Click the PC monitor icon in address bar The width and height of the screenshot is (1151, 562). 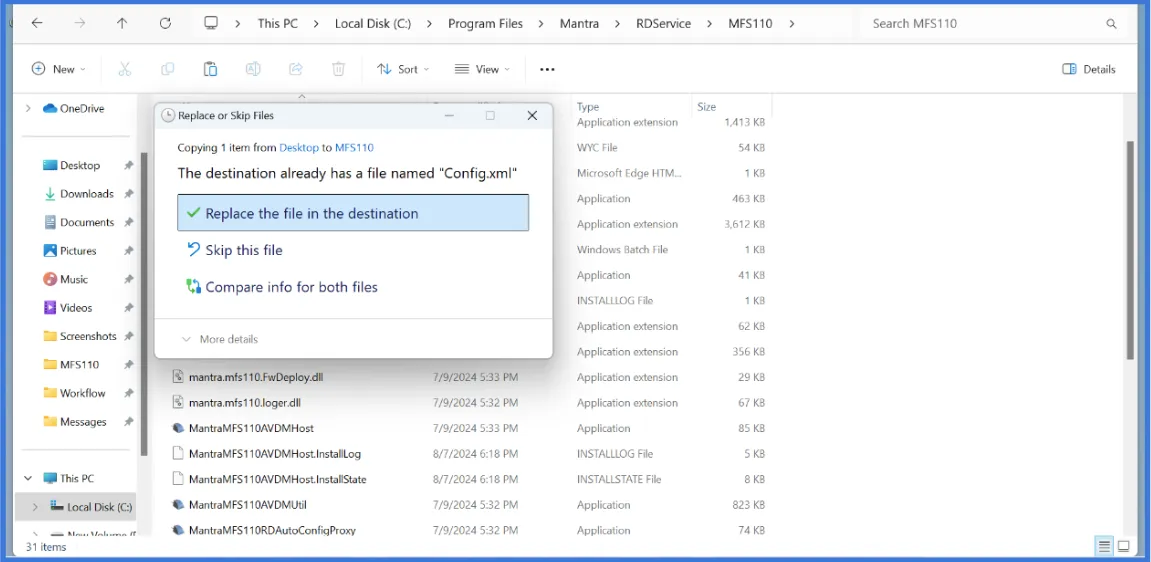(x=211, y=23)
